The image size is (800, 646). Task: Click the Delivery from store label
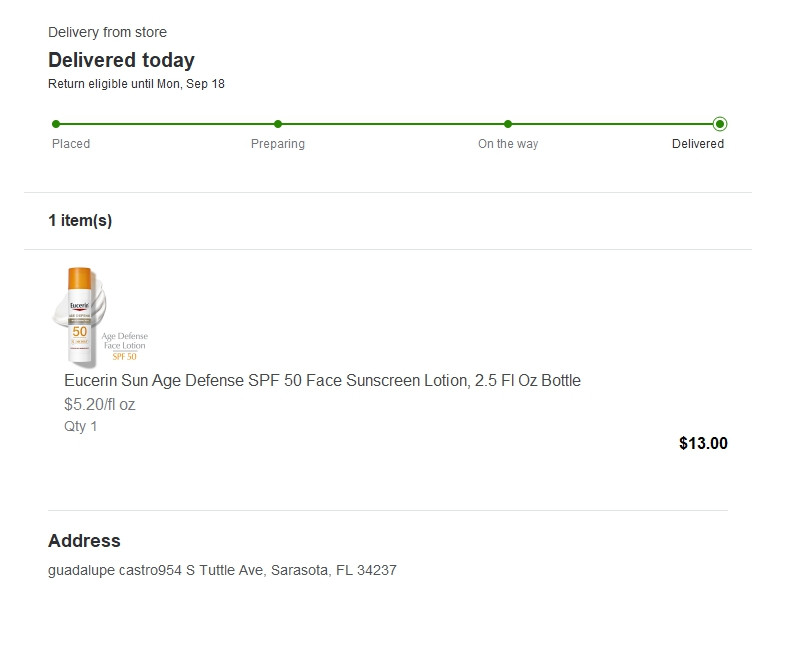click(x=107, y=33)
